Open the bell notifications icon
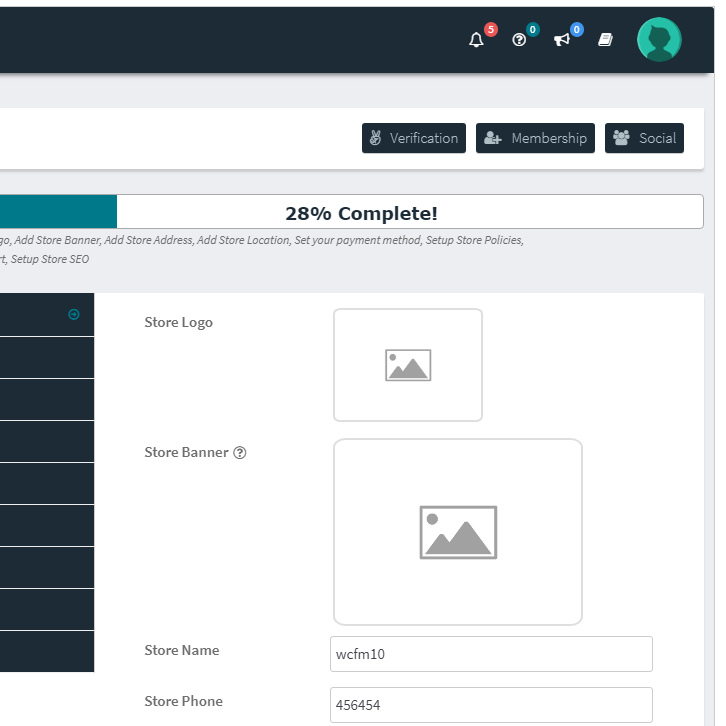The width and height of the screenshot is (726, 726). 476,40
